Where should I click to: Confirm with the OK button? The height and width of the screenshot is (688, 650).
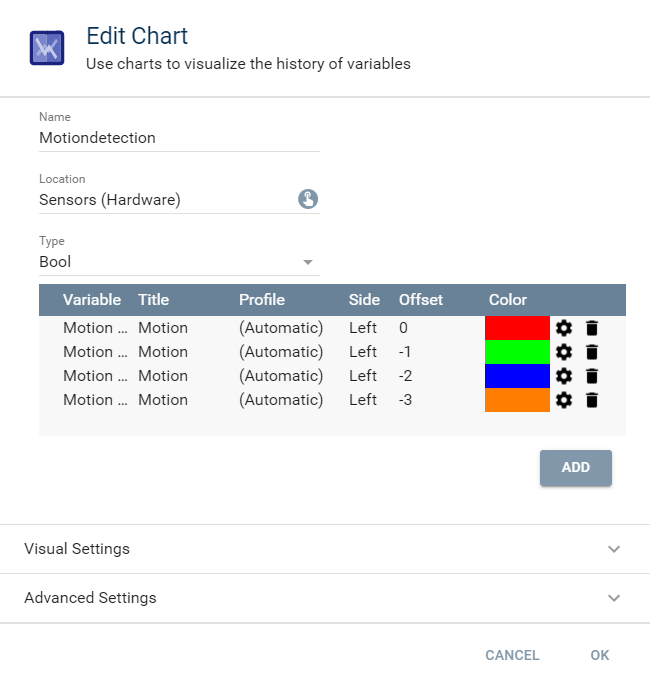(599, 655)
